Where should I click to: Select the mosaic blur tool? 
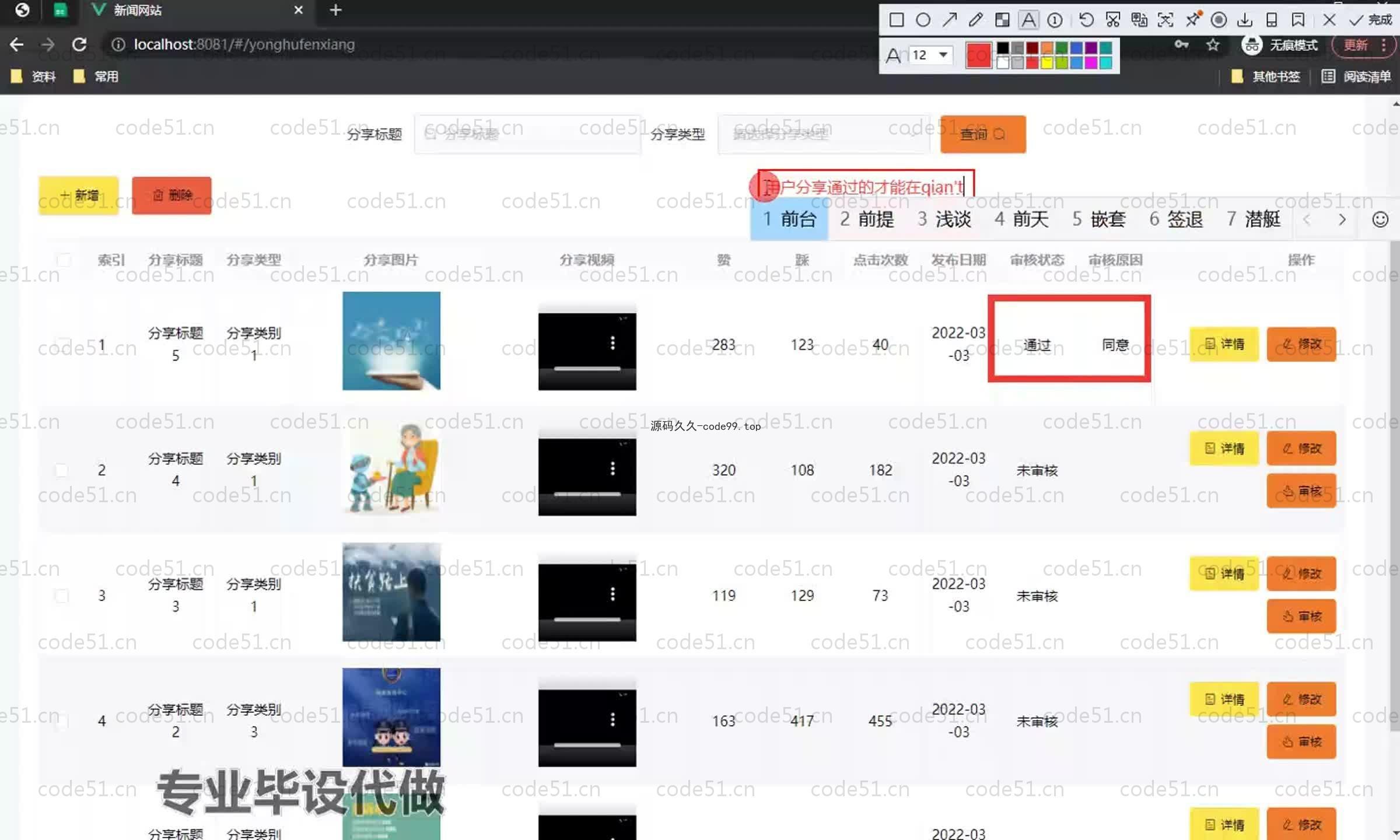tap(1002, 20)
